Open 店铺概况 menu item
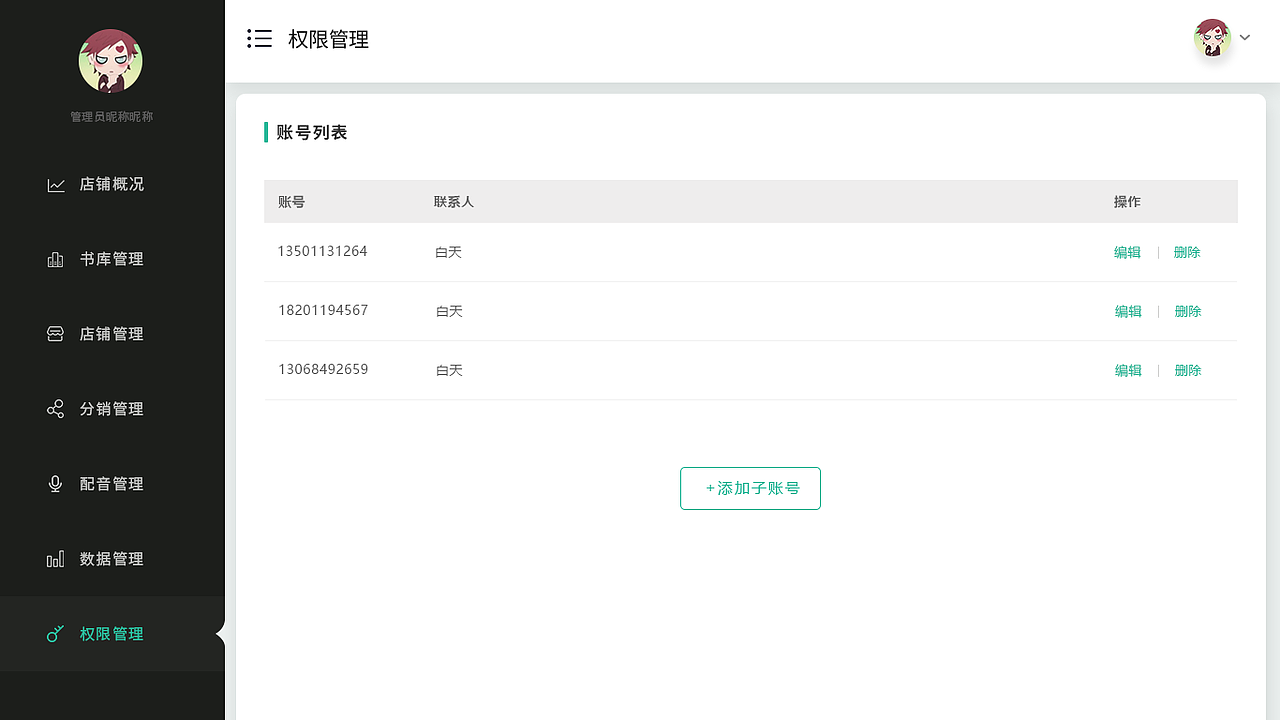The image size is (1280, 720). pyautogui.click(x=112, y=184)
